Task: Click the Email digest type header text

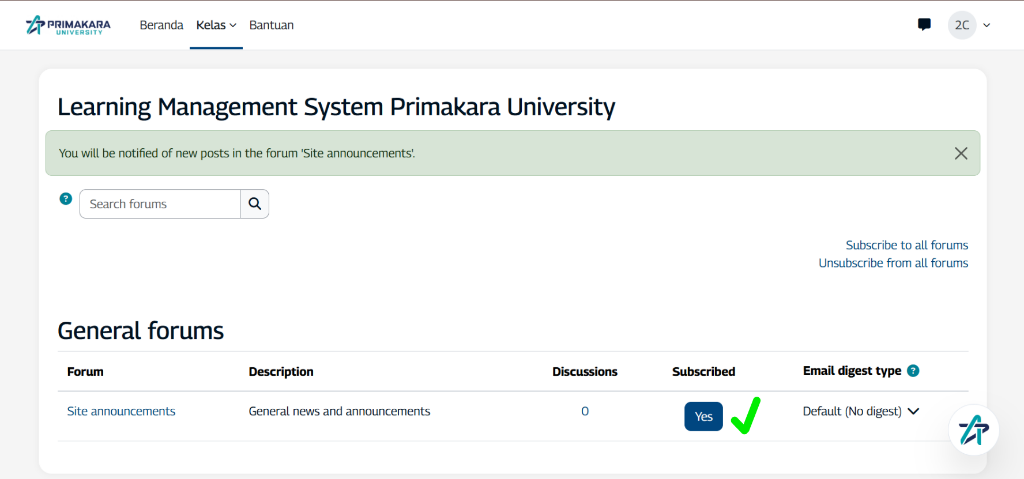Action: click(852, 371)
